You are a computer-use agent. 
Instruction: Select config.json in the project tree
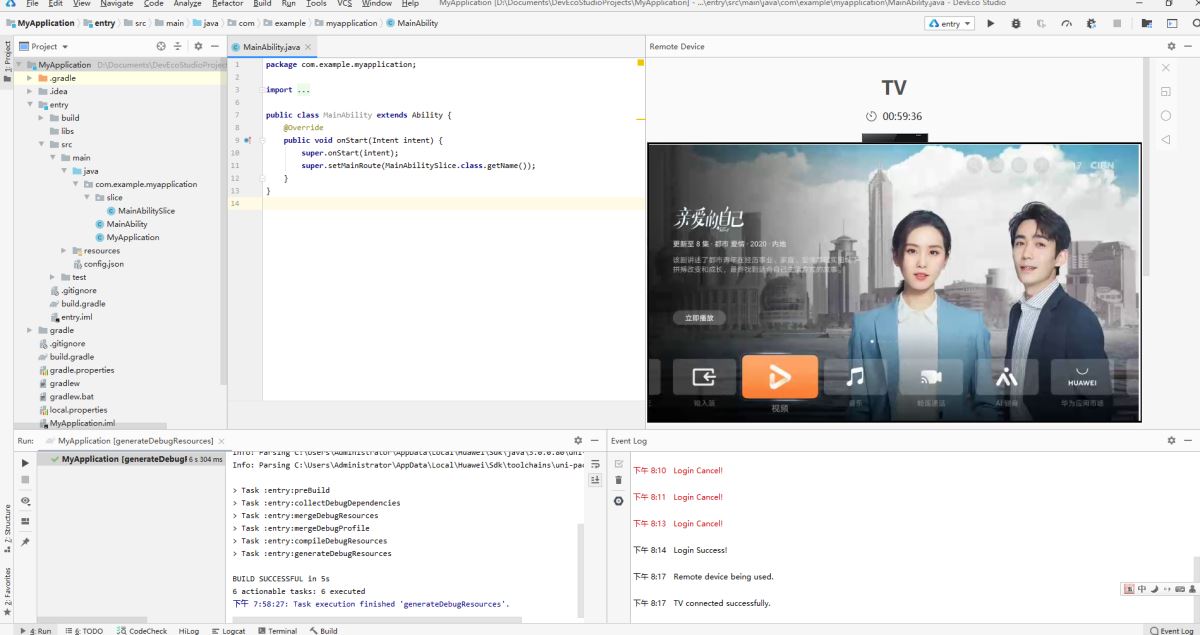coord(103,264)
